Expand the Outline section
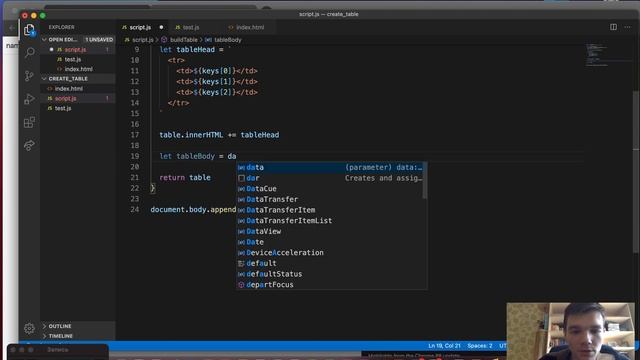The height and width of the screenshot is (360, 640). click(60, 326)
